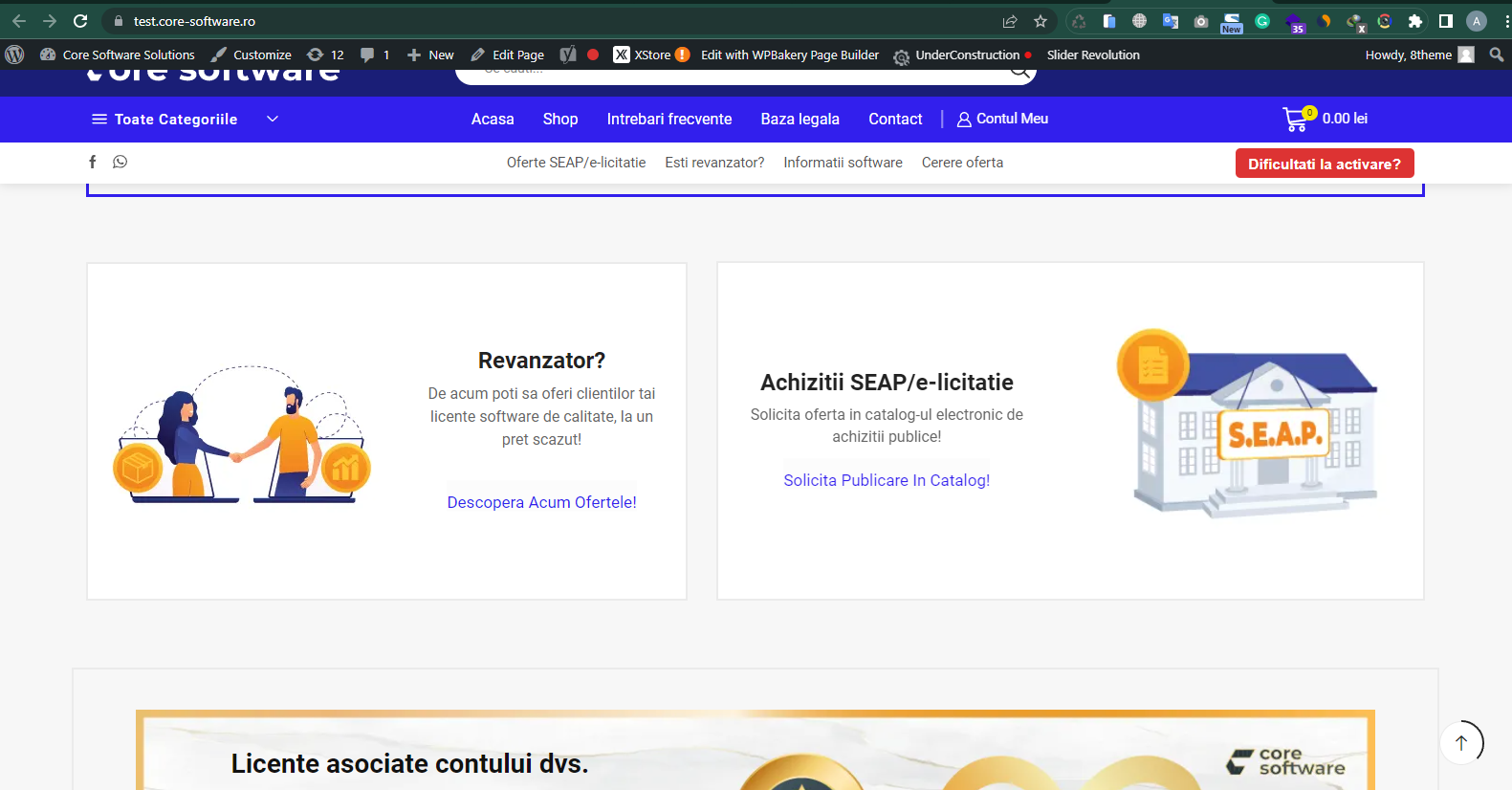The height and width of the screenshot is (790, 1512).
Task: Open the Chrome three-dot menu
Action: click(x=1506, y=21)
